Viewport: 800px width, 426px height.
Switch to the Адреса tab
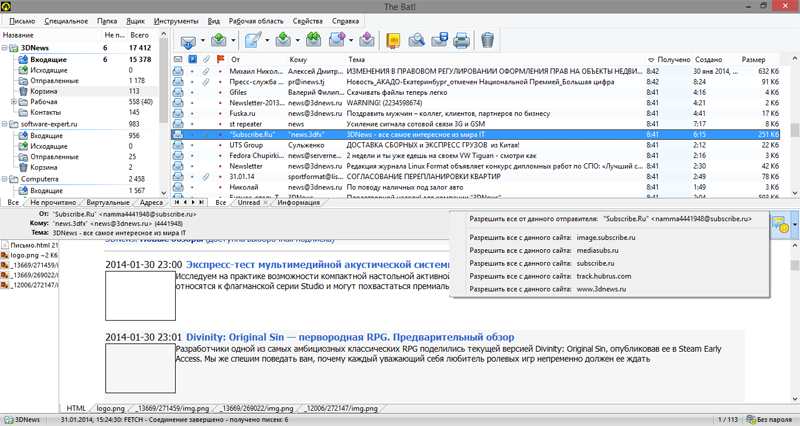coord(151,203)
